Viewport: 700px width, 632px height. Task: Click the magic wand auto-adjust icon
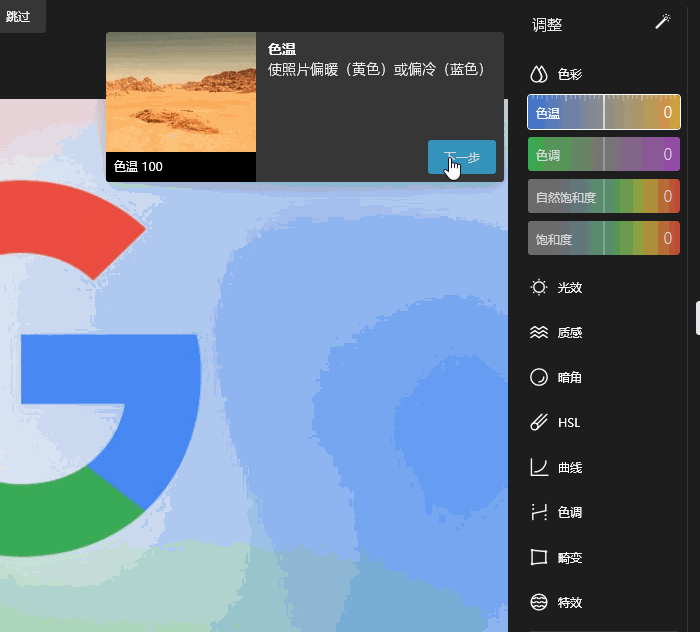tap(663, 21)
